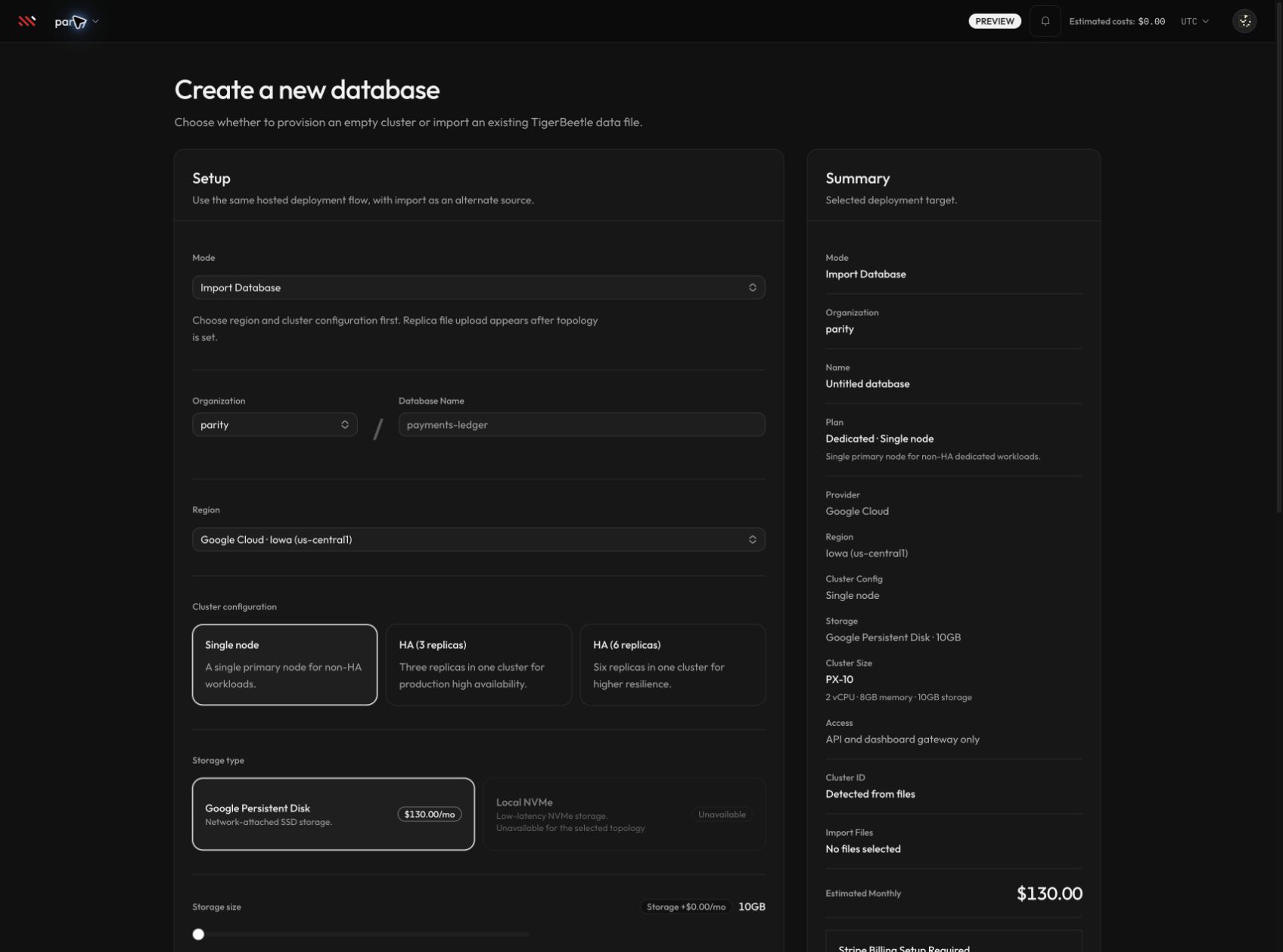Image resolution: width=1283 pixels, height=952 pixels.
Task: Click the 'No files selected' text
Action: [x=863, y=849]
